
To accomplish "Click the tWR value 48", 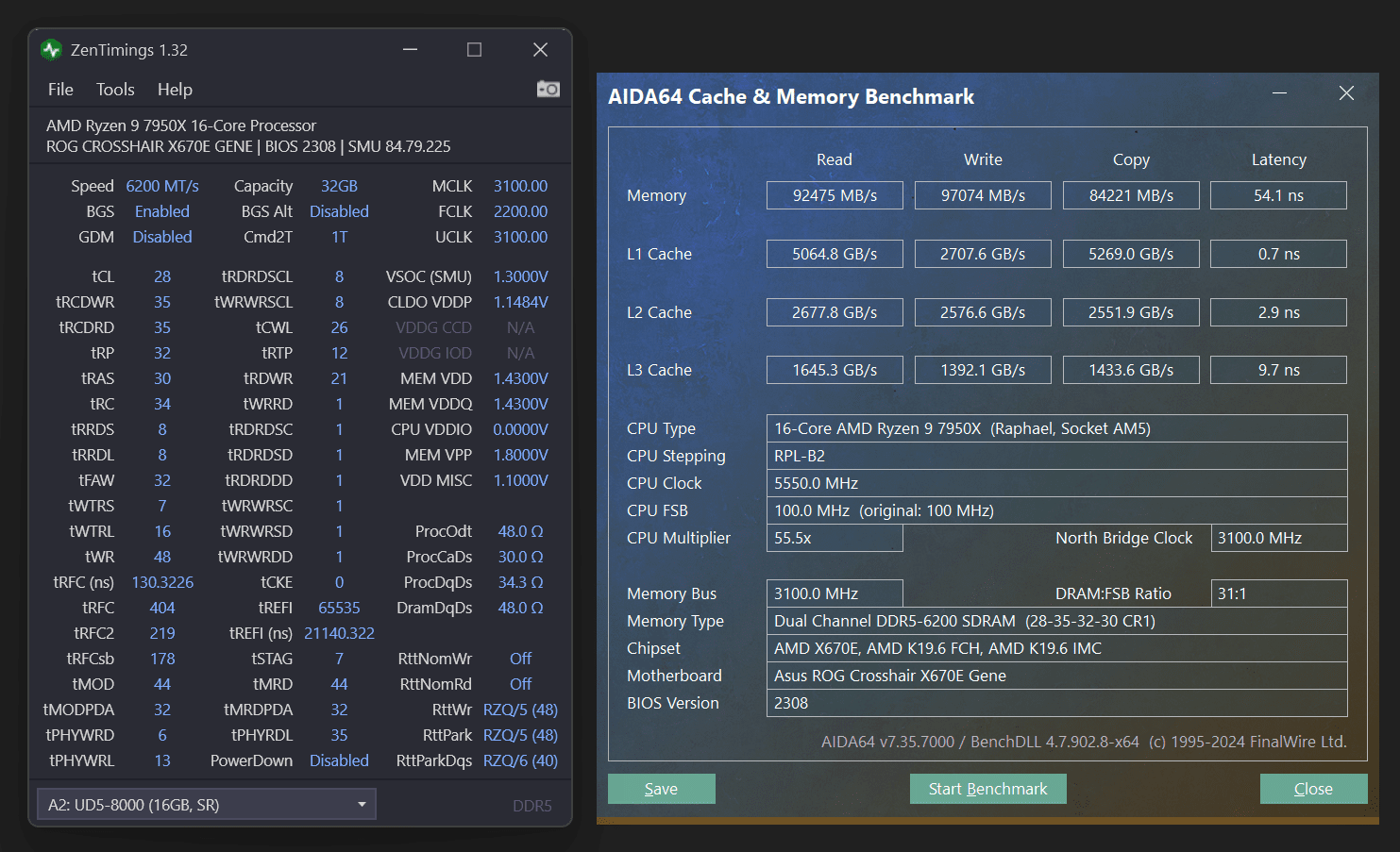I will 162,557.
